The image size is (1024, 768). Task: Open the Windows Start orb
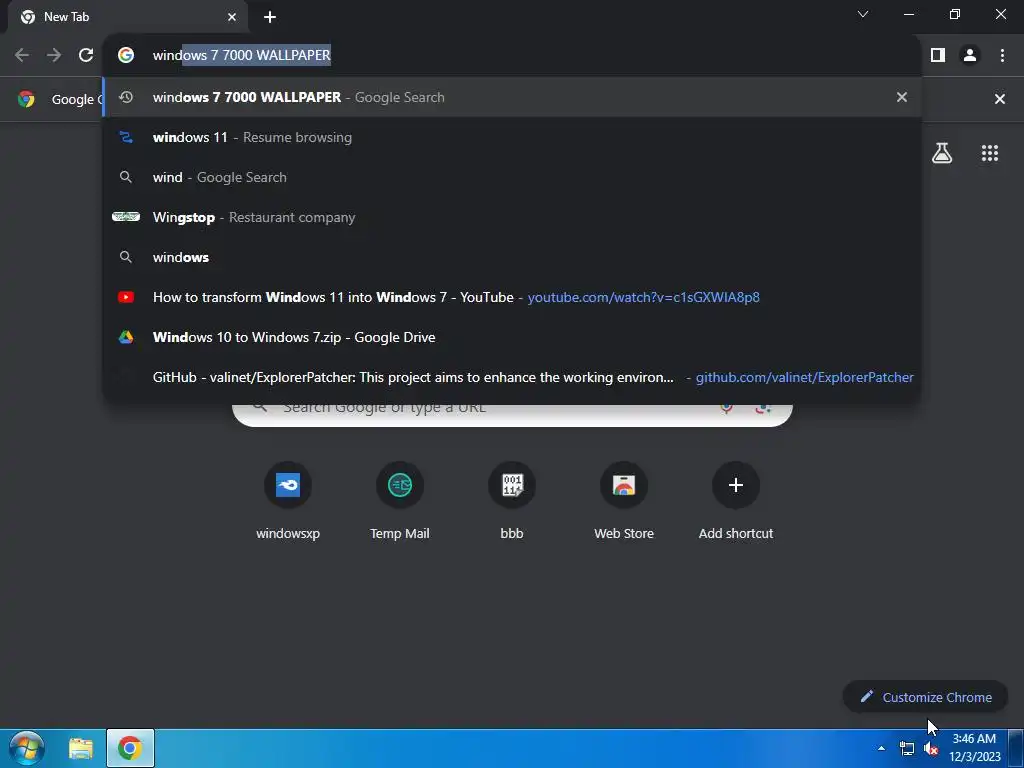click(x=27, y=748)
